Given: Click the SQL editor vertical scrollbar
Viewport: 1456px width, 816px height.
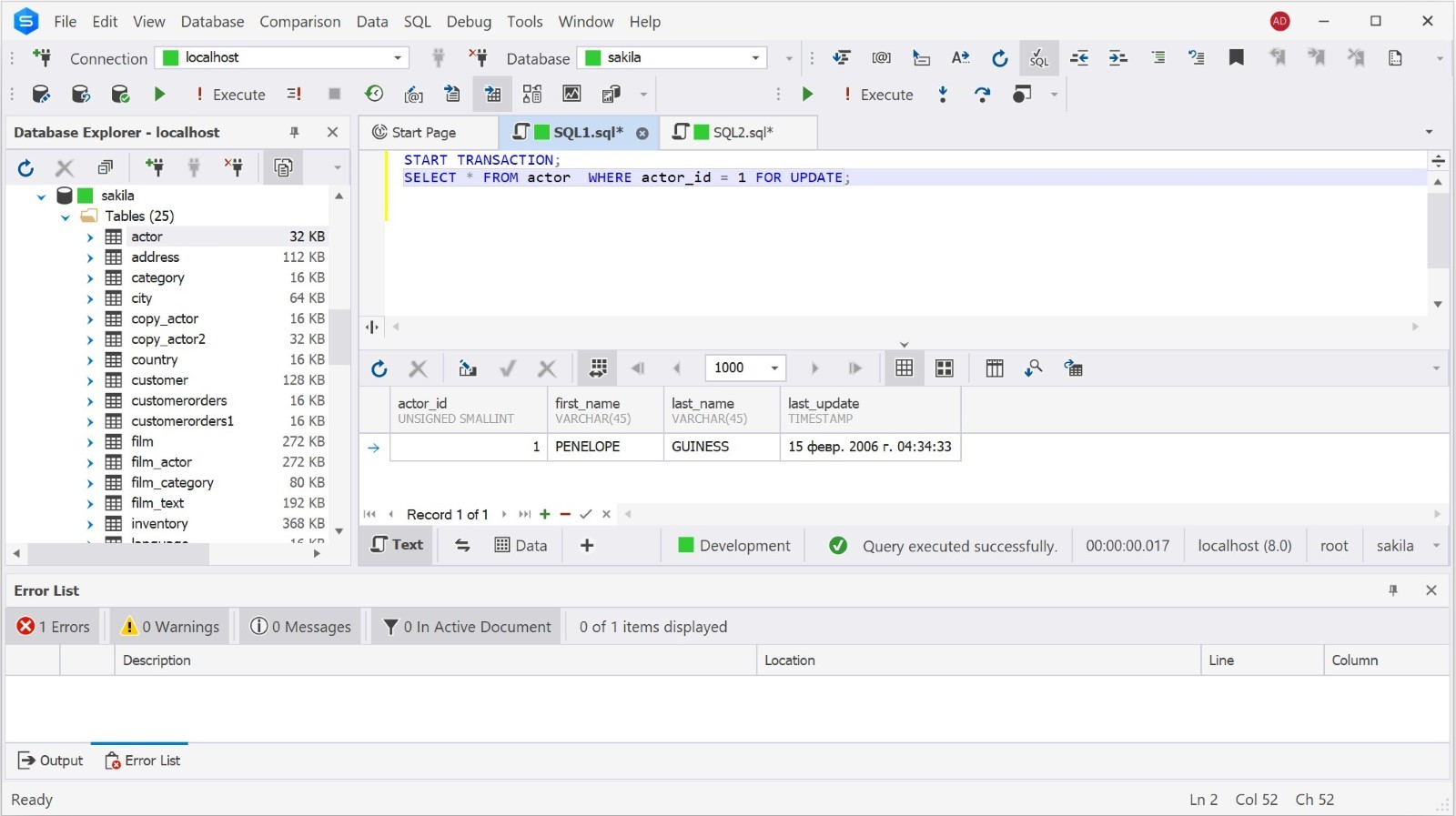Looking at the screenshot, I should click(x=1438, y=230).
